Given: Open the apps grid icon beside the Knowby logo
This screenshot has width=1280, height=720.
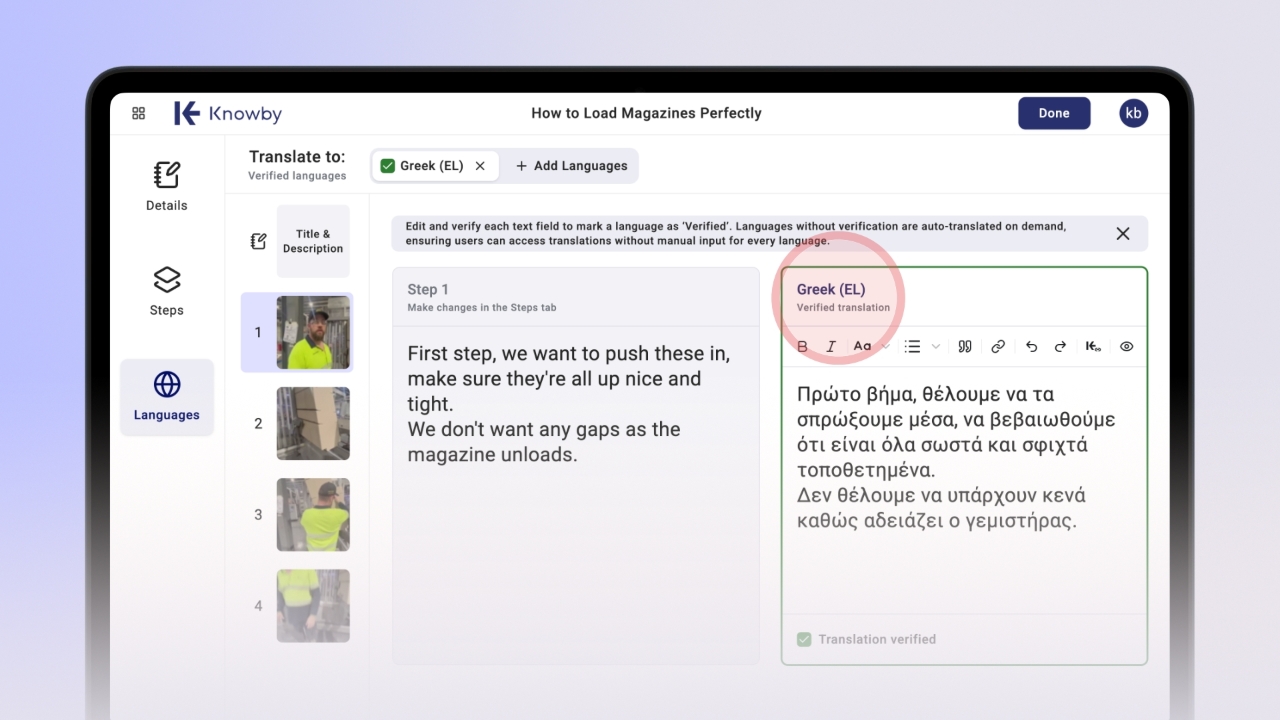Looking at the screenshot, I should coord(139,114).
